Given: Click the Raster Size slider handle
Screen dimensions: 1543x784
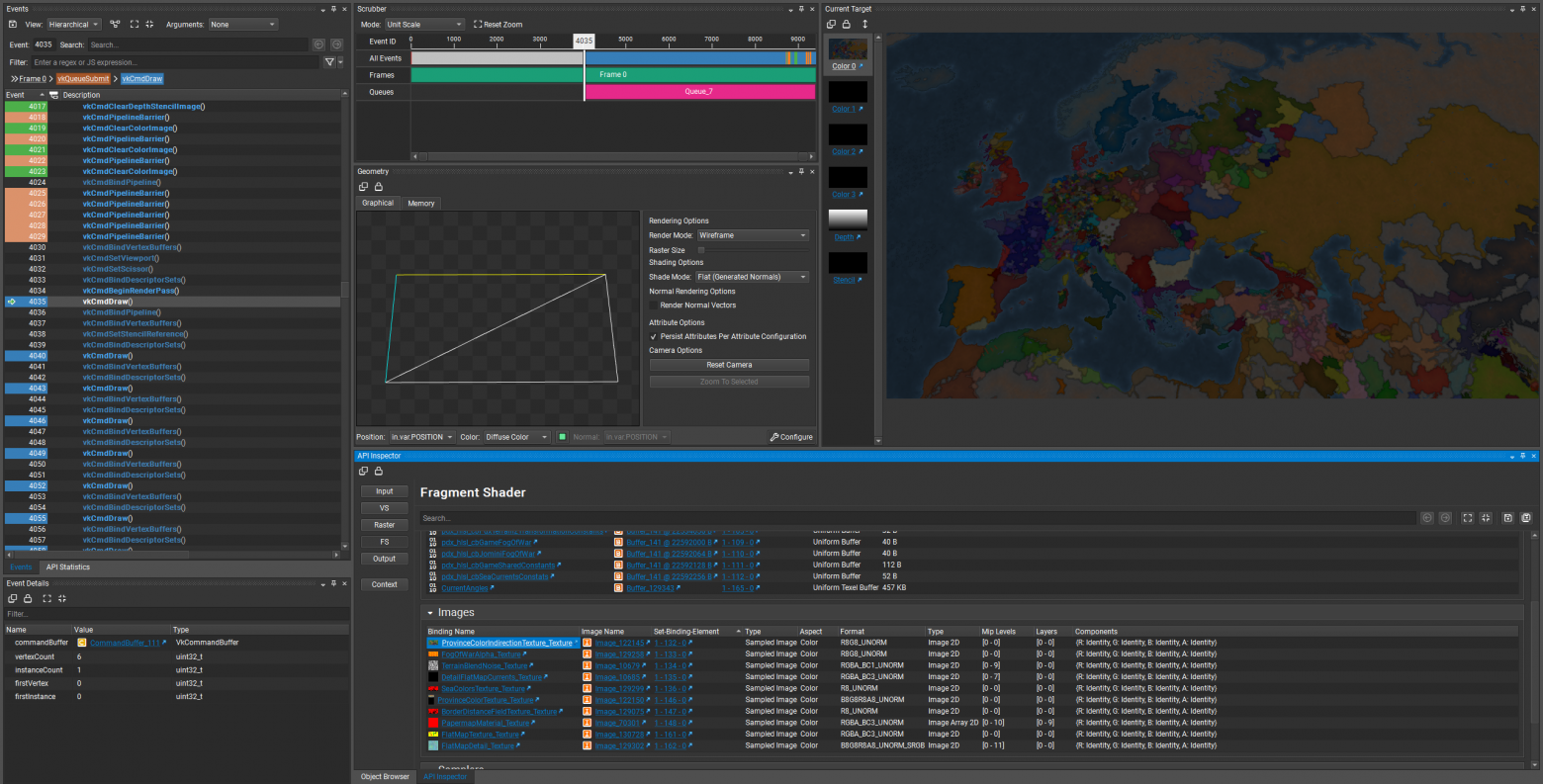Looking at the screenshot, I should [x=701, y=250].
